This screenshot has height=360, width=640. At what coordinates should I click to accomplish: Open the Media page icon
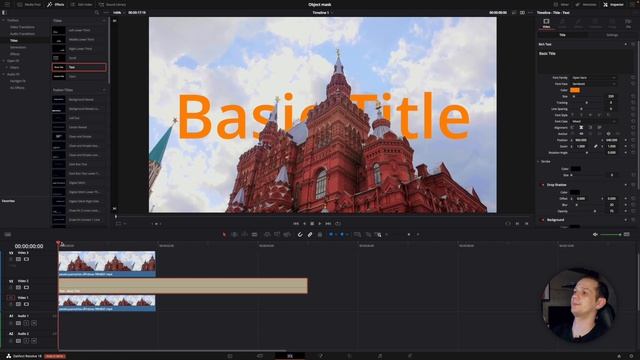tap(230, 356)
